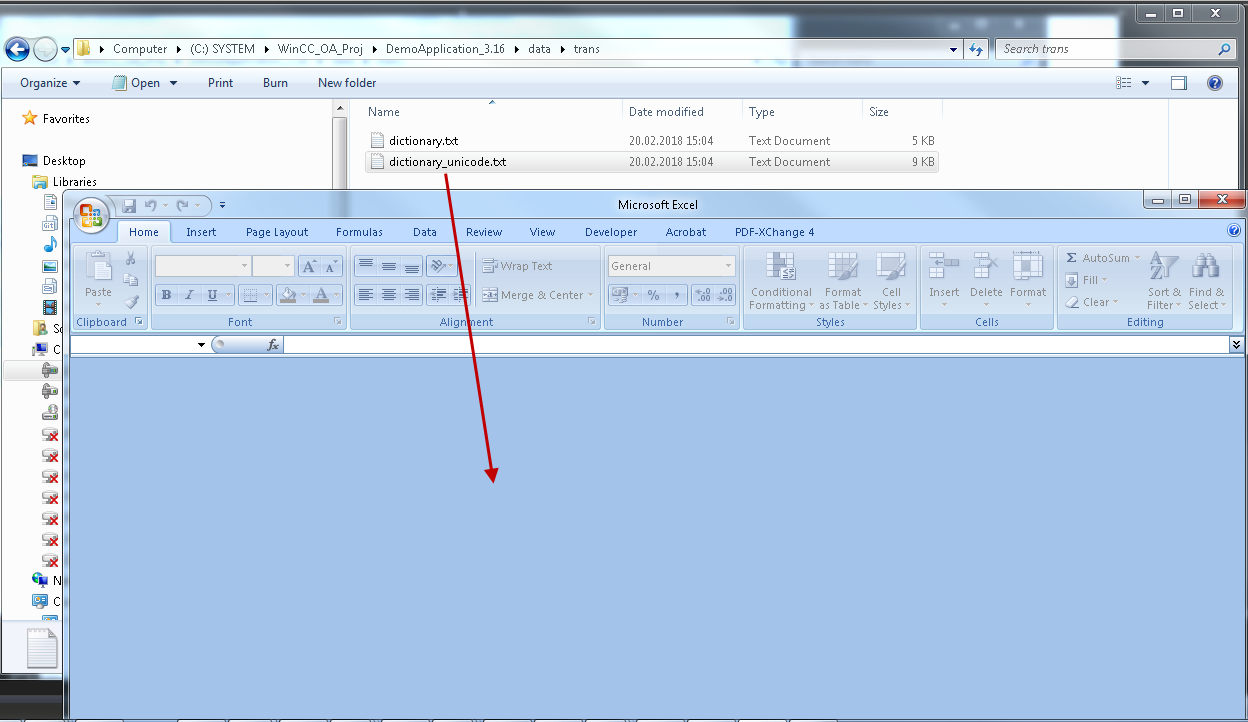Click the Insert Function fx button
The image size is (1248, 722).
[x=273, y=344]
